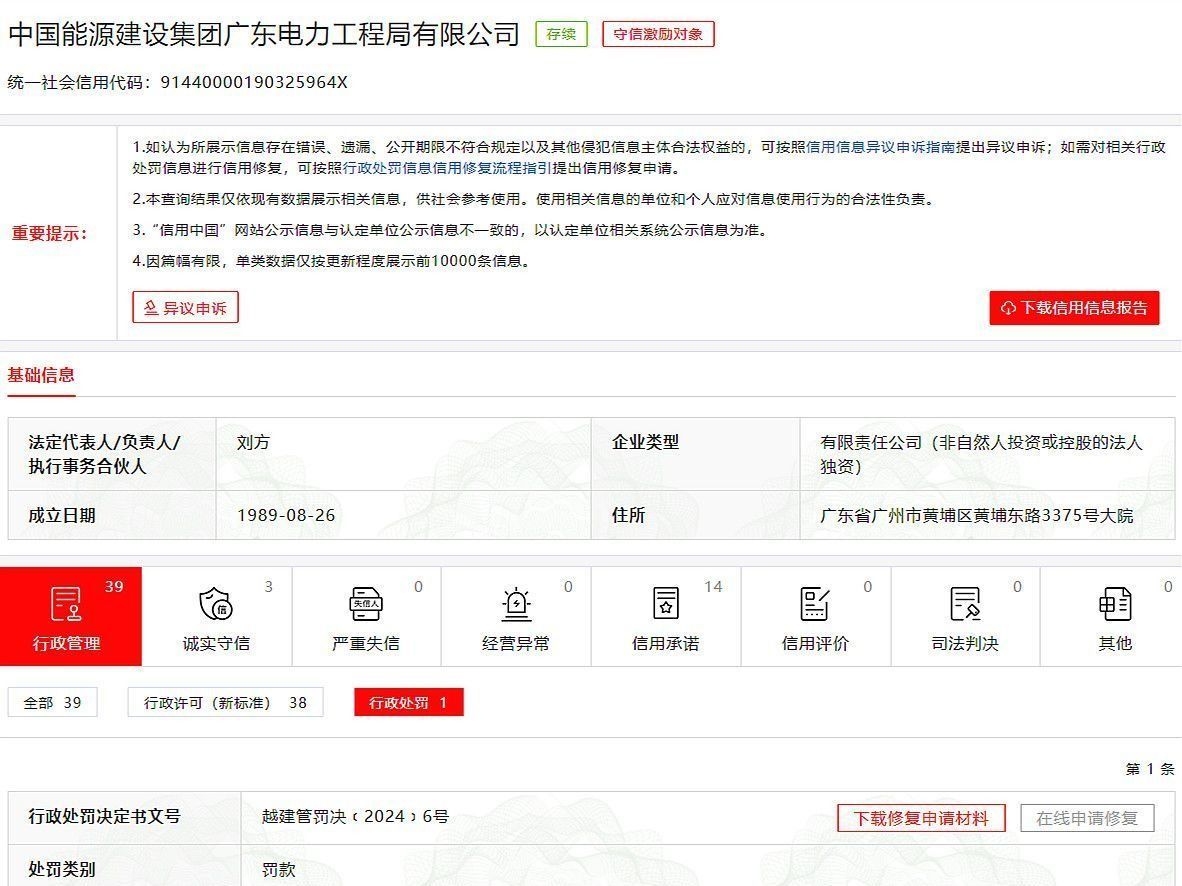Click the 行政管理 document icon

pos(66,604)
